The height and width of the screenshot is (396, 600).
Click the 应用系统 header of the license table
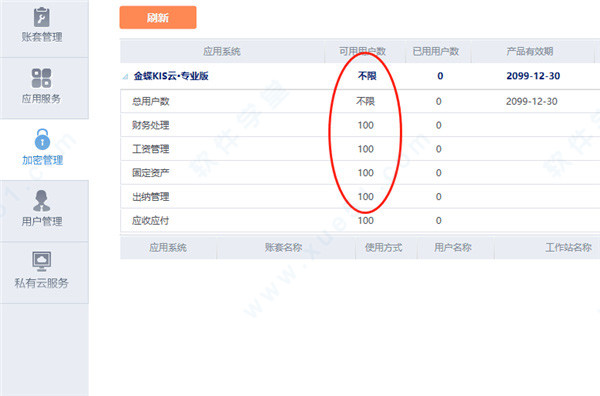222,51
